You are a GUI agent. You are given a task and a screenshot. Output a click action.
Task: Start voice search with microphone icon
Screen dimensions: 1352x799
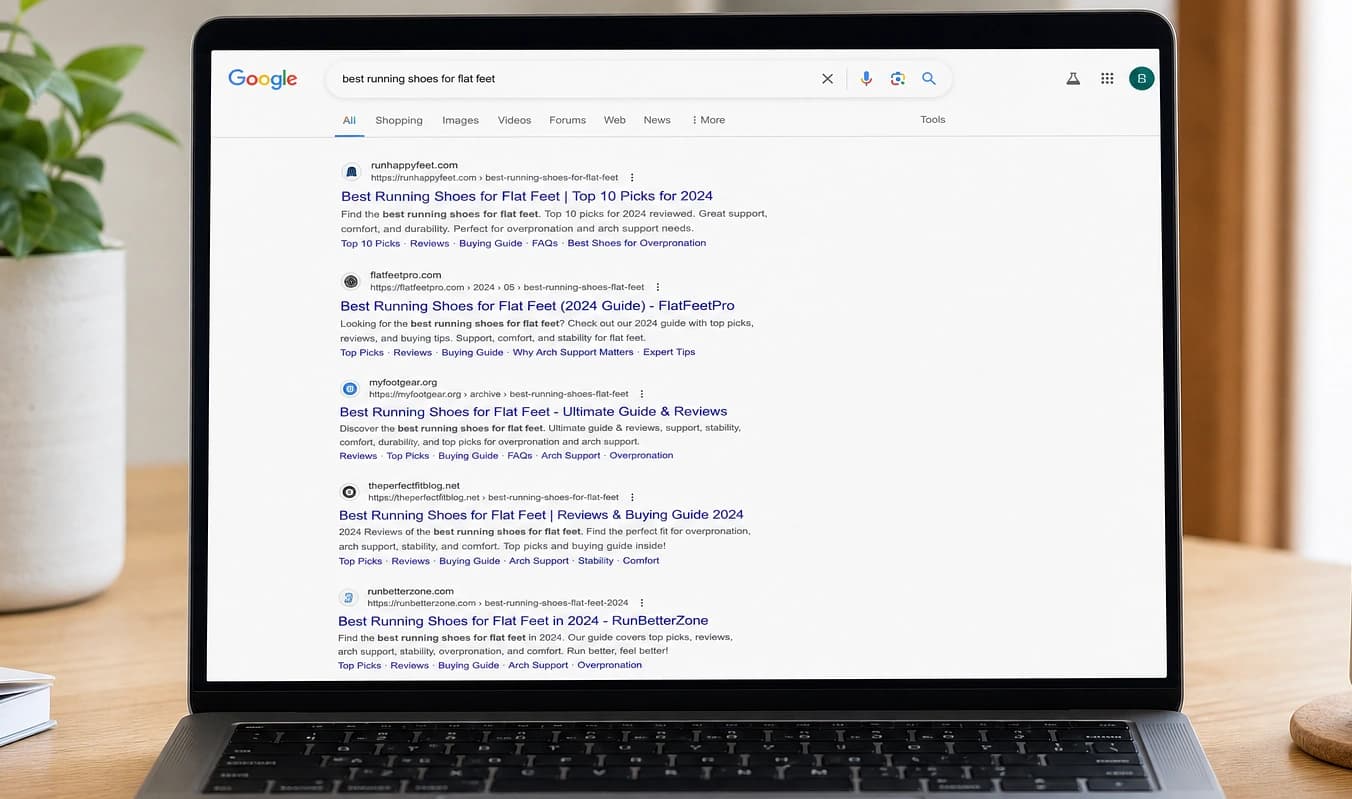866,78
